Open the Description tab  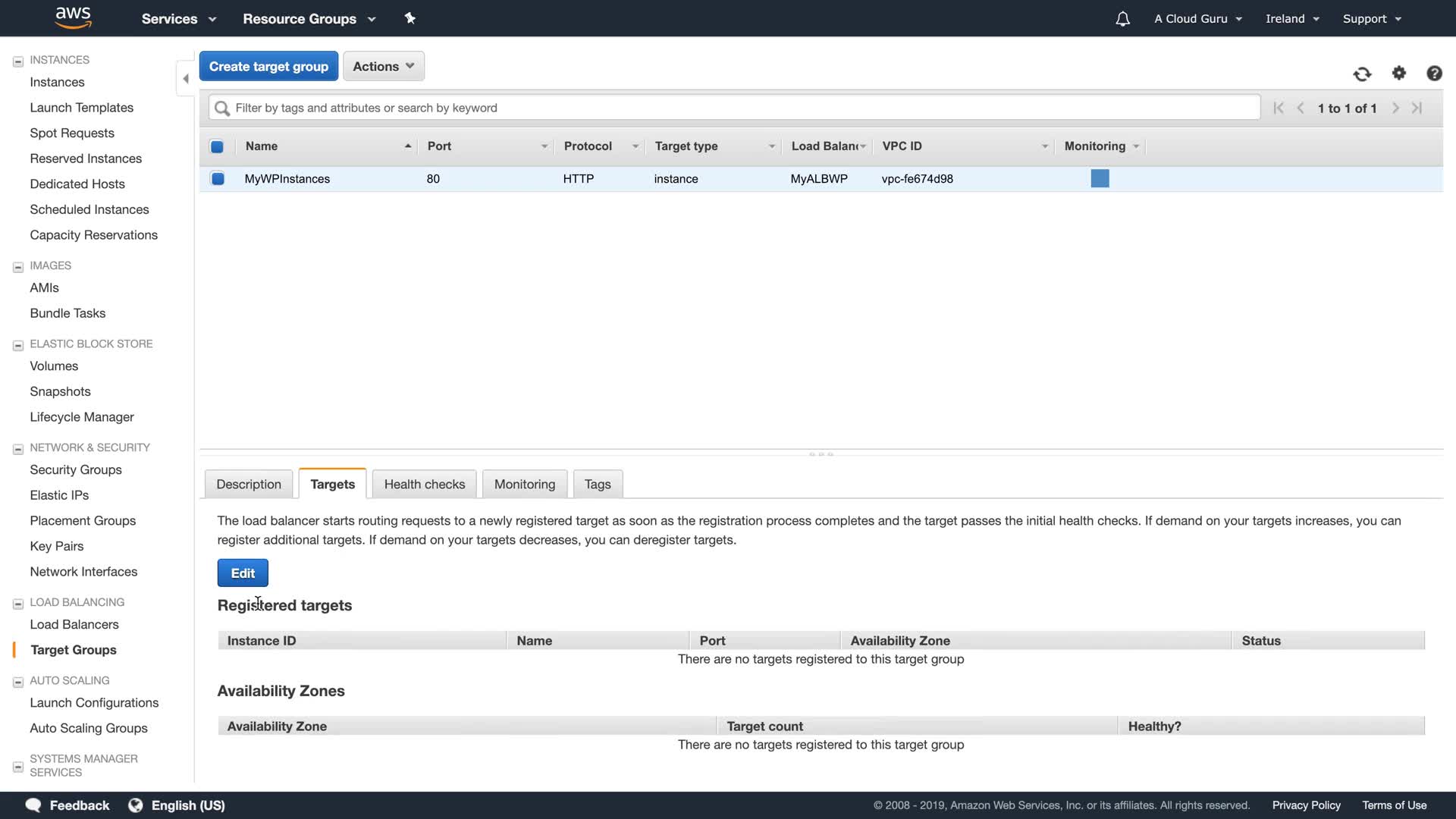pos(248,485)
